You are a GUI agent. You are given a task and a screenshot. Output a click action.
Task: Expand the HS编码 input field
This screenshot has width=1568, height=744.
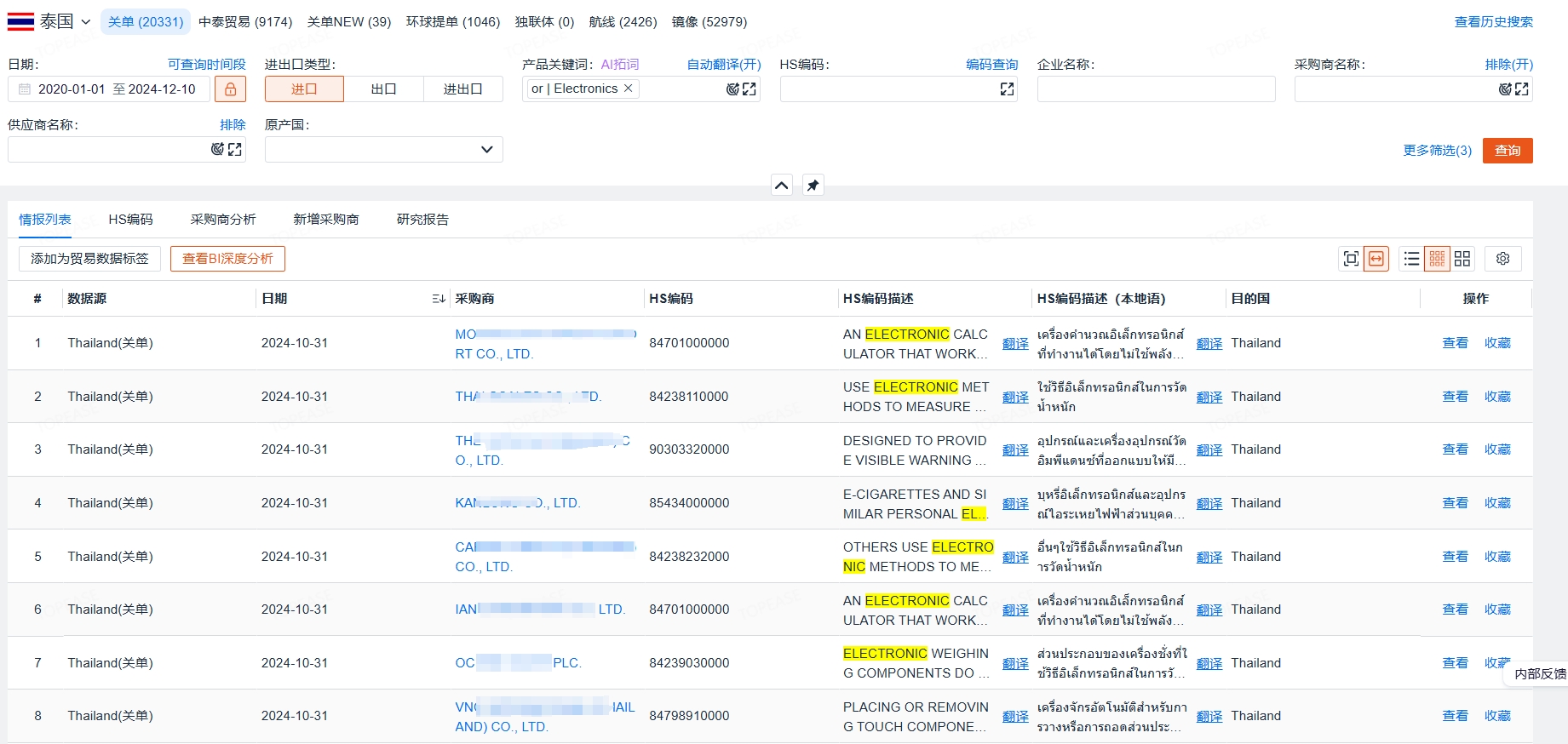point(1007,89)
